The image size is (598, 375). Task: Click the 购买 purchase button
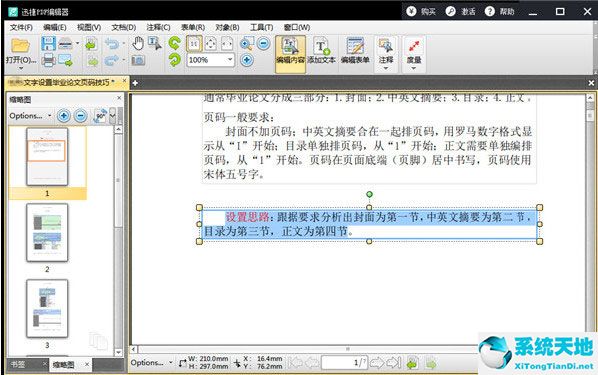[x=421, y=11]
